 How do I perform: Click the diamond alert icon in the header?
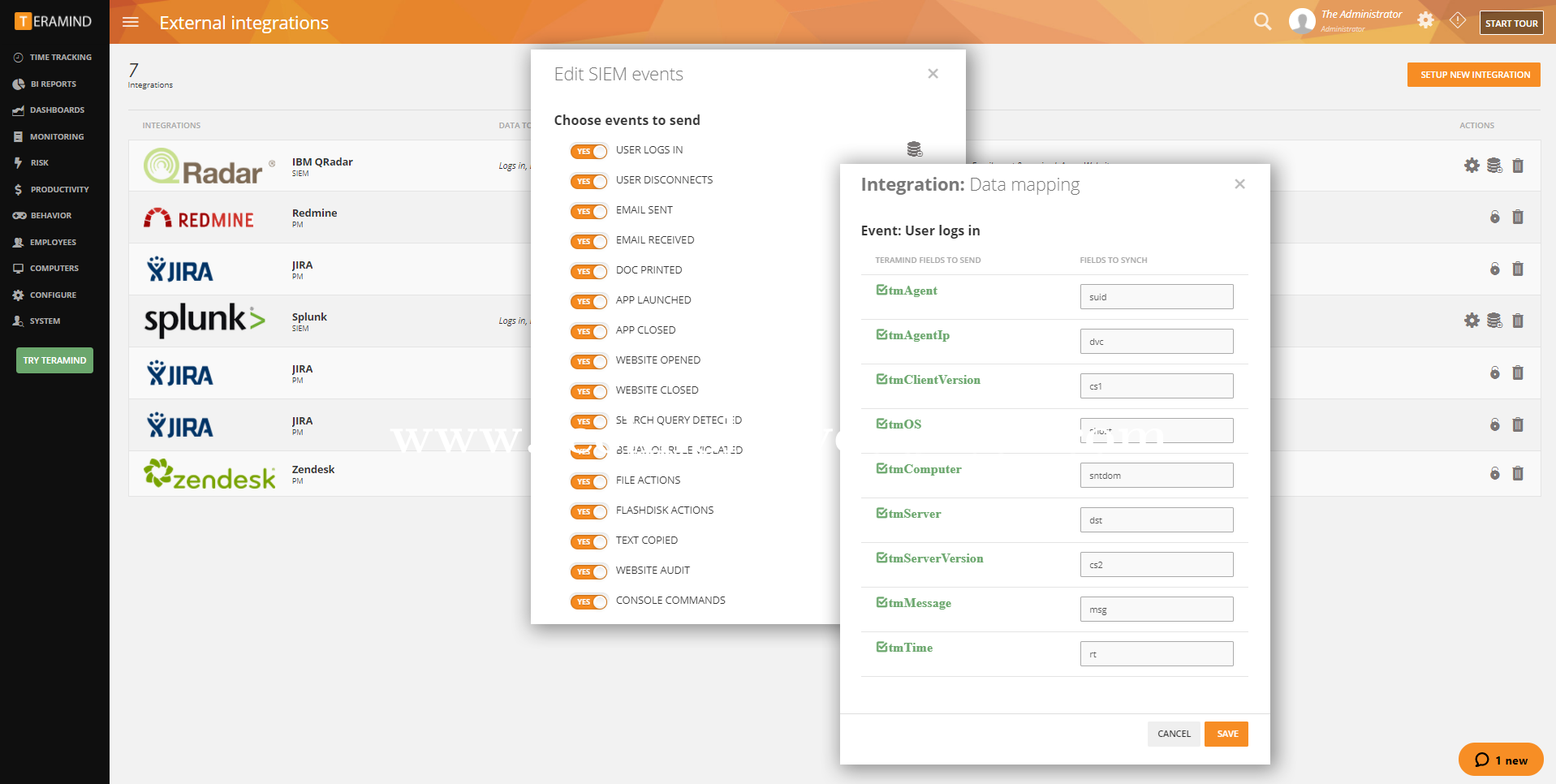1458,20
